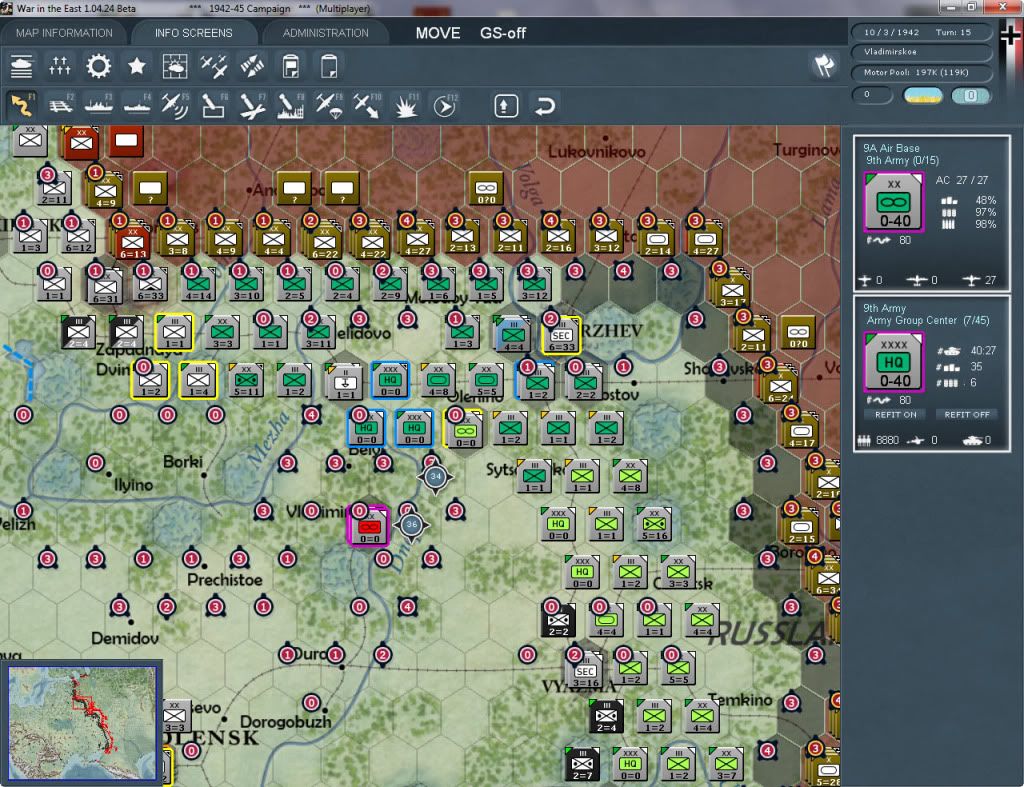This screenshot has width=1024, height=787.
Task: Click the Temkino town label on map
Action: [x=740, y=700]
